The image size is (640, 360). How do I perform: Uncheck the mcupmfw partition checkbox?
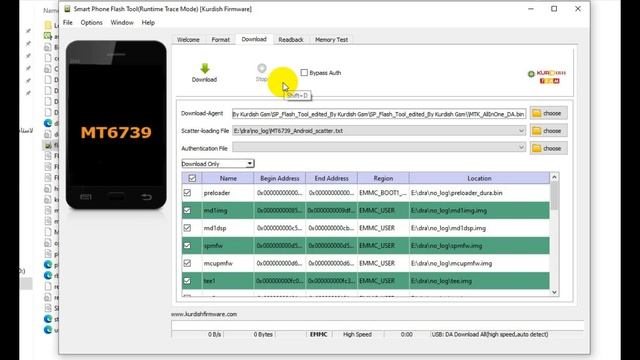[187, 263]
